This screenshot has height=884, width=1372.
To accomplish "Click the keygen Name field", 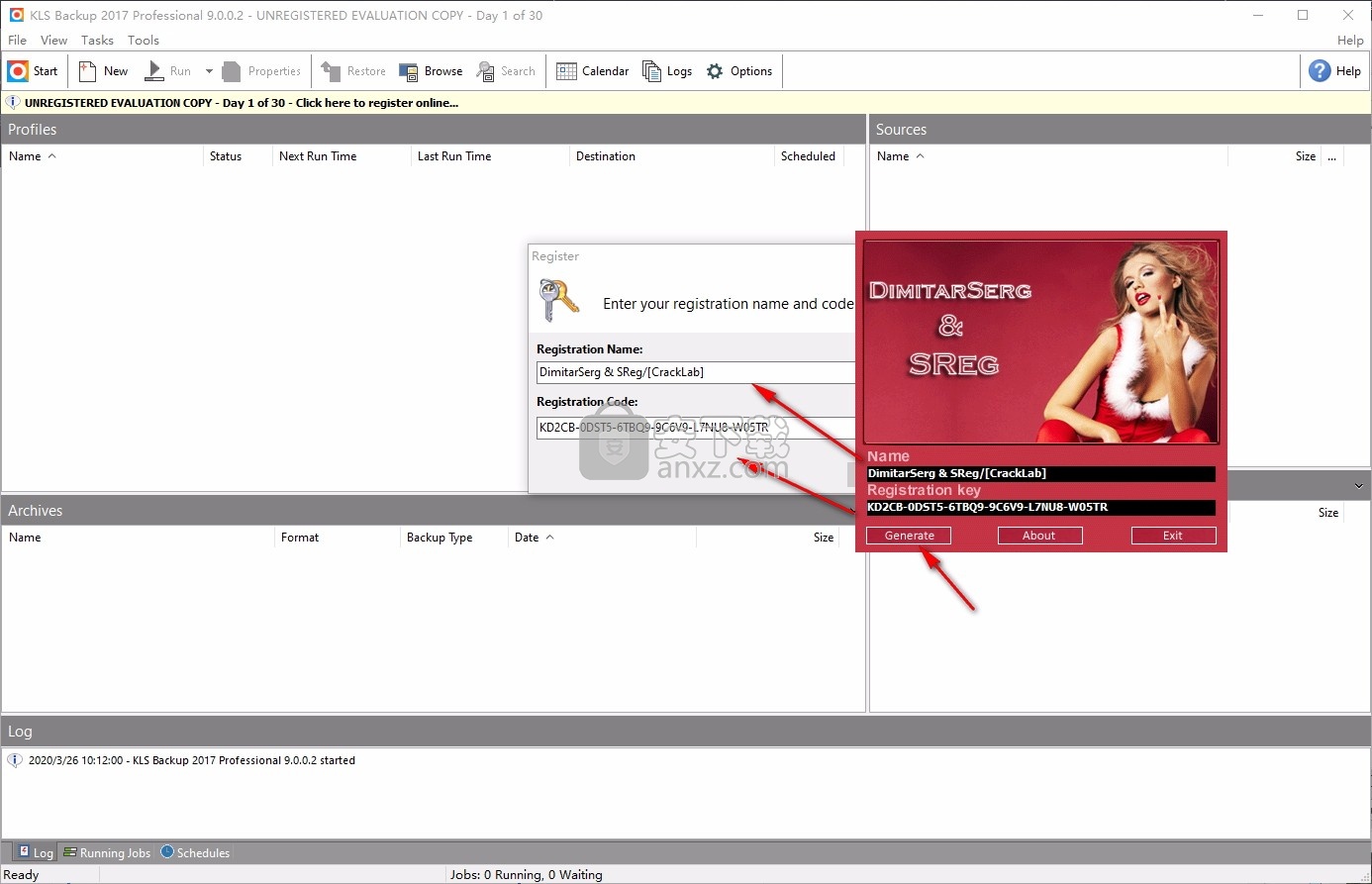I will [1040, 473].
